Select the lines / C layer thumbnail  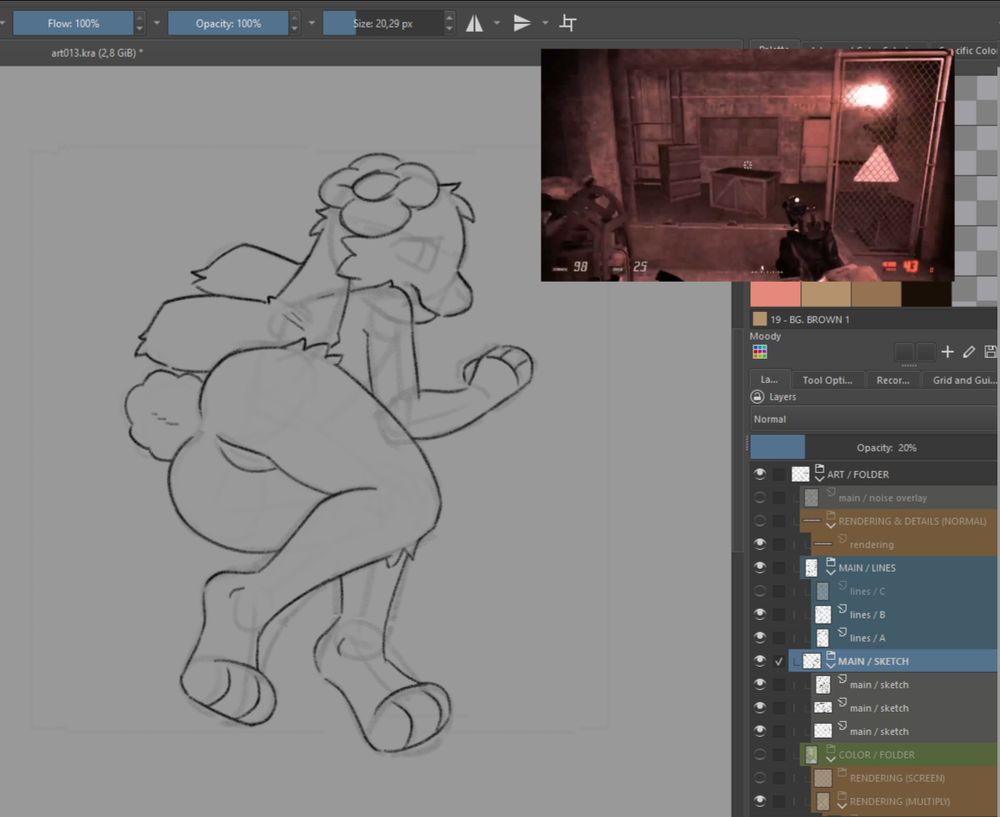pyautogui.click(x=823, y=591)
